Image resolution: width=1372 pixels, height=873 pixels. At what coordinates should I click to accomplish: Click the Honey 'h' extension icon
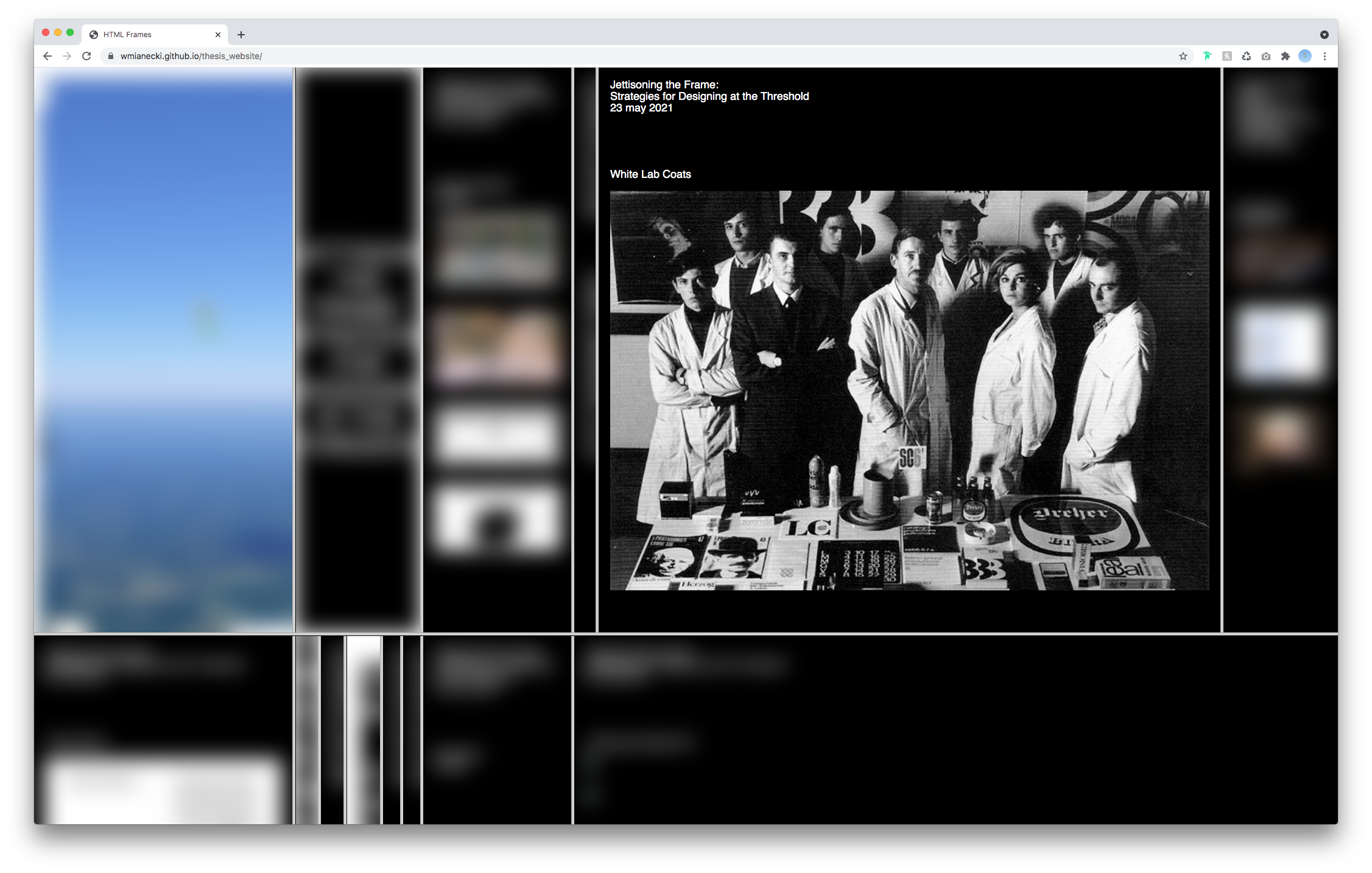(x=1226, y=56)
